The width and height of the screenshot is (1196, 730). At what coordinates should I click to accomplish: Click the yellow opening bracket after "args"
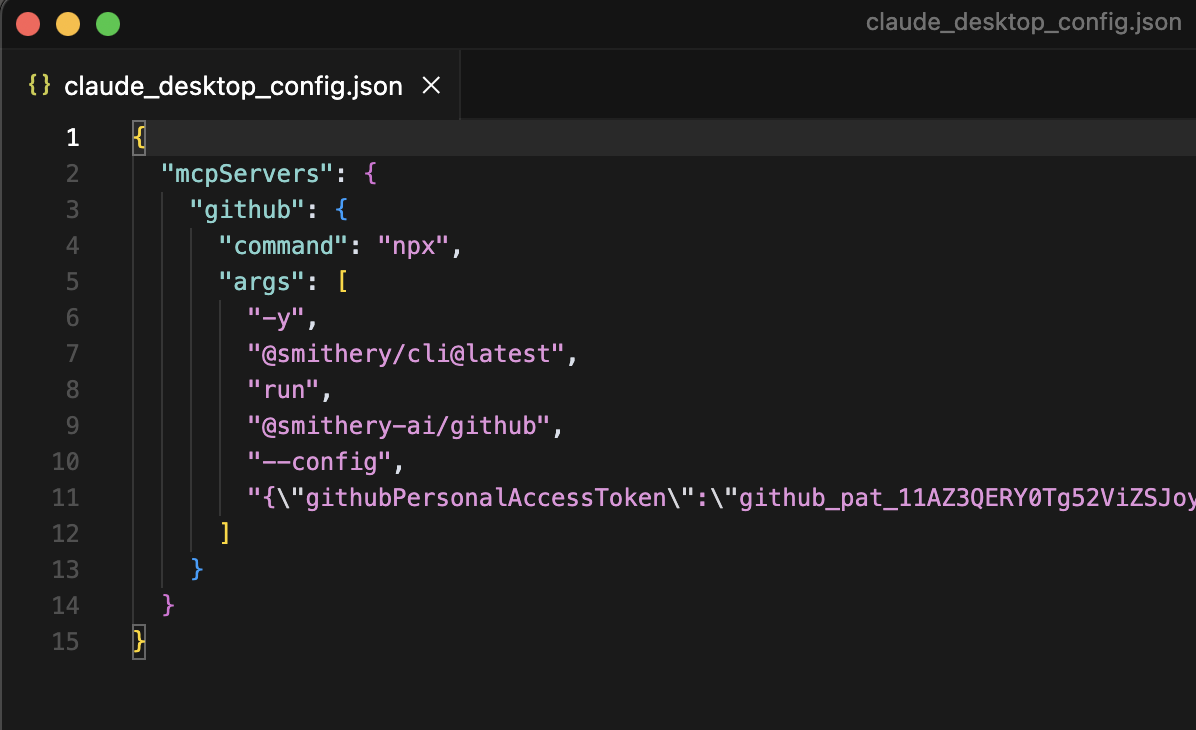pos(342,282)
